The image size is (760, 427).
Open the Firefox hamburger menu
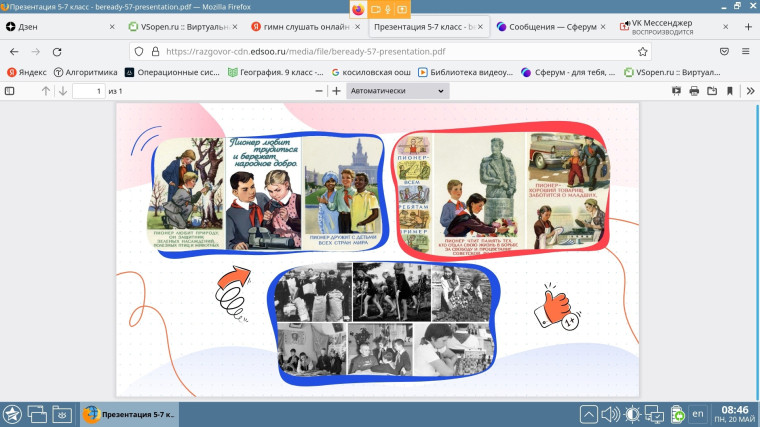click(745, 51)
